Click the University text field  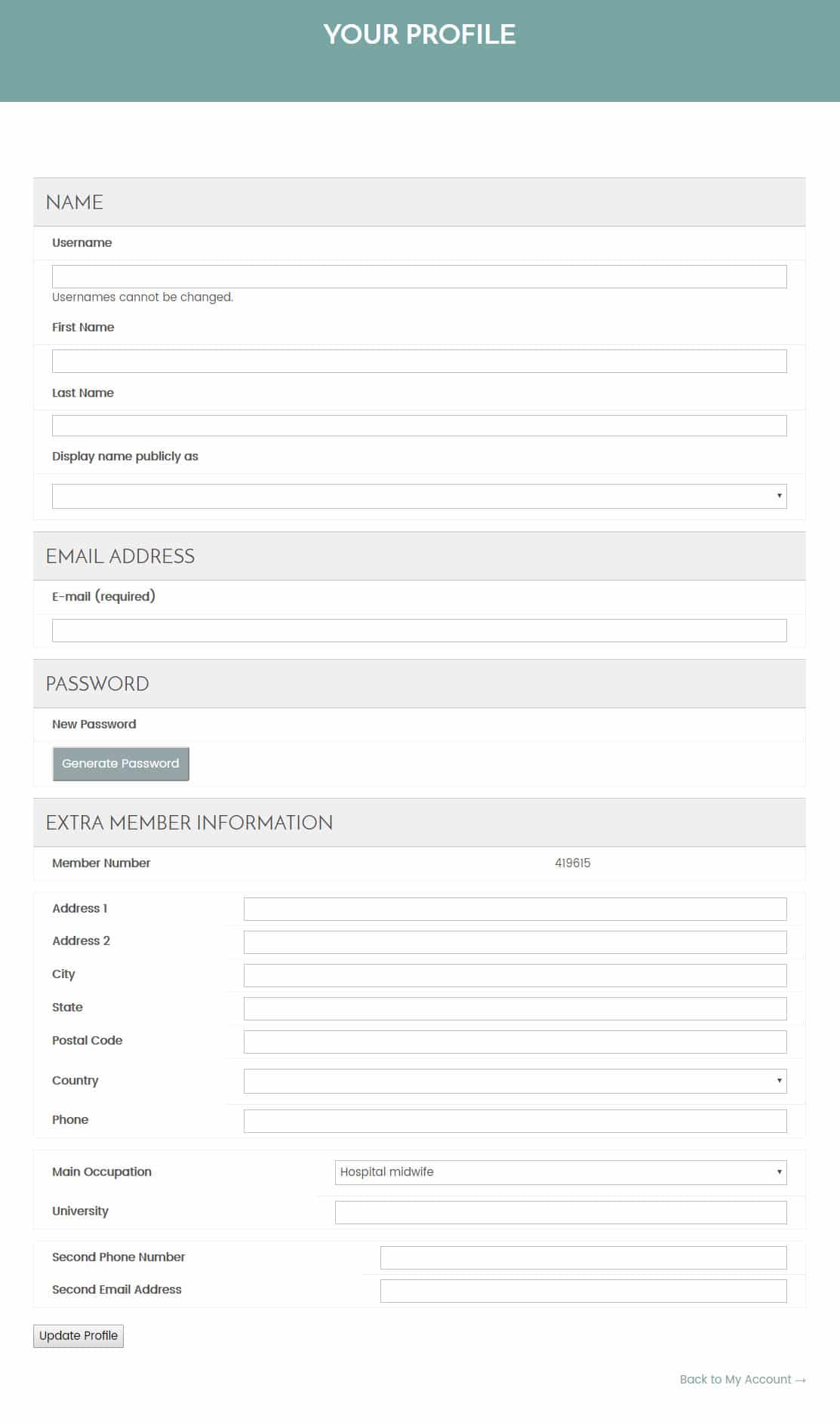click(560, 1212)
